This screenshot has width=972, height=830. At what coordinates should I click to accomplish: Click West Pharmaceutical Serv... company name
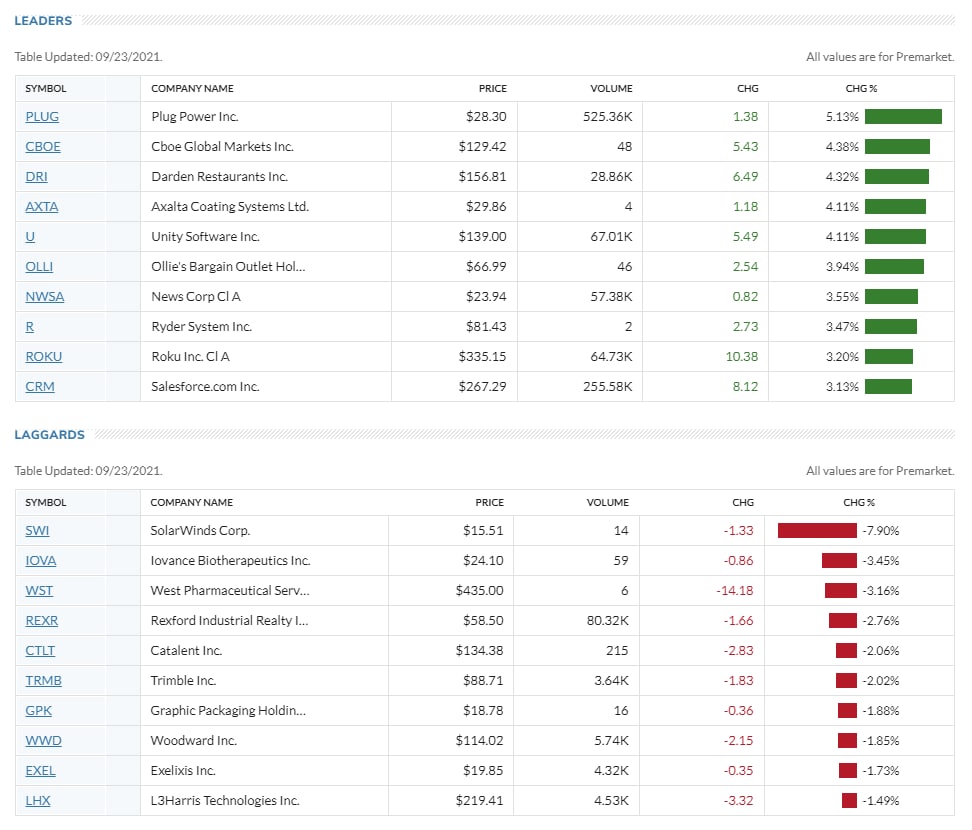click(230, 591)
